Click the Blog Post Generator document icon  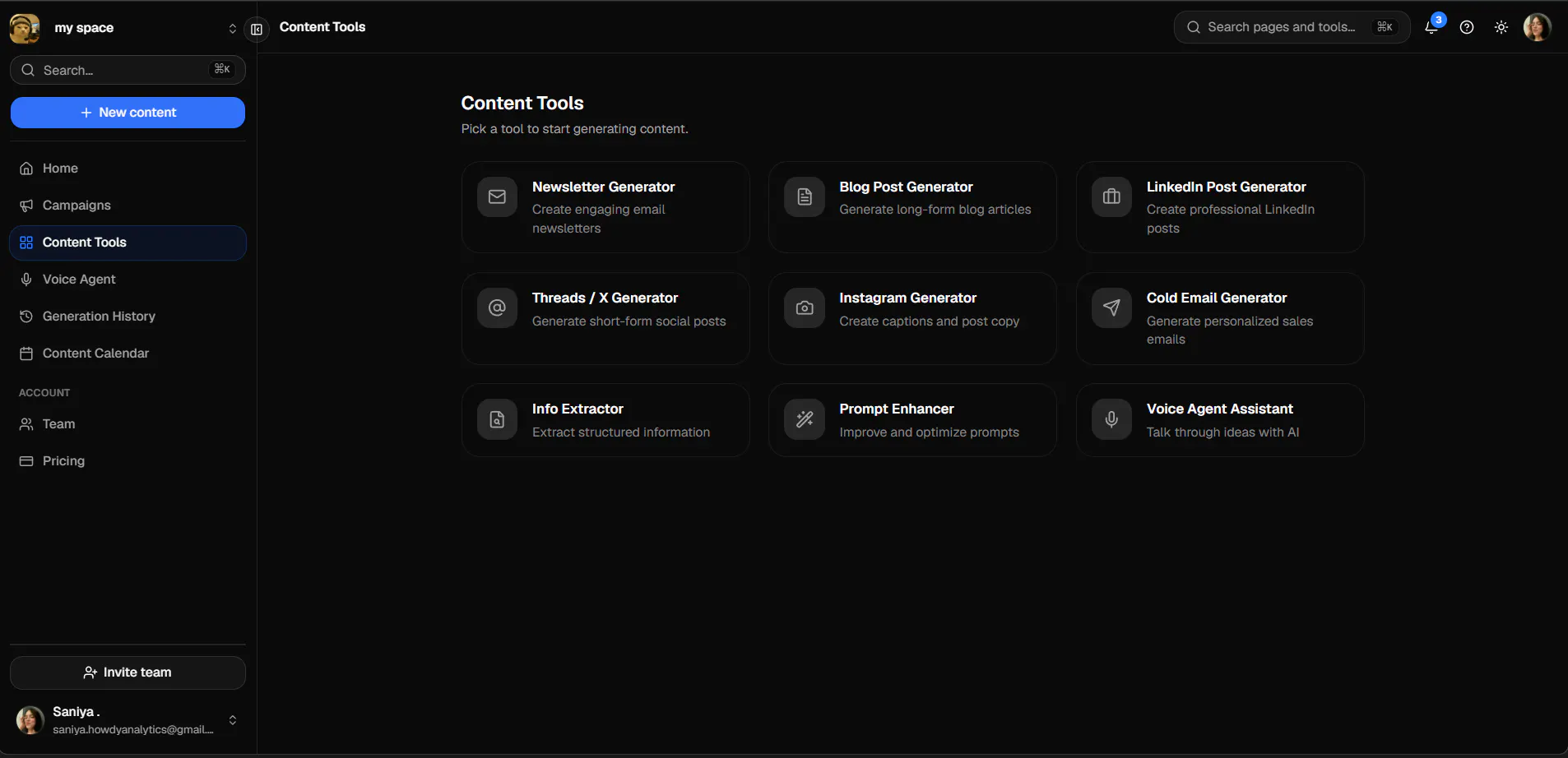point(805,197)
